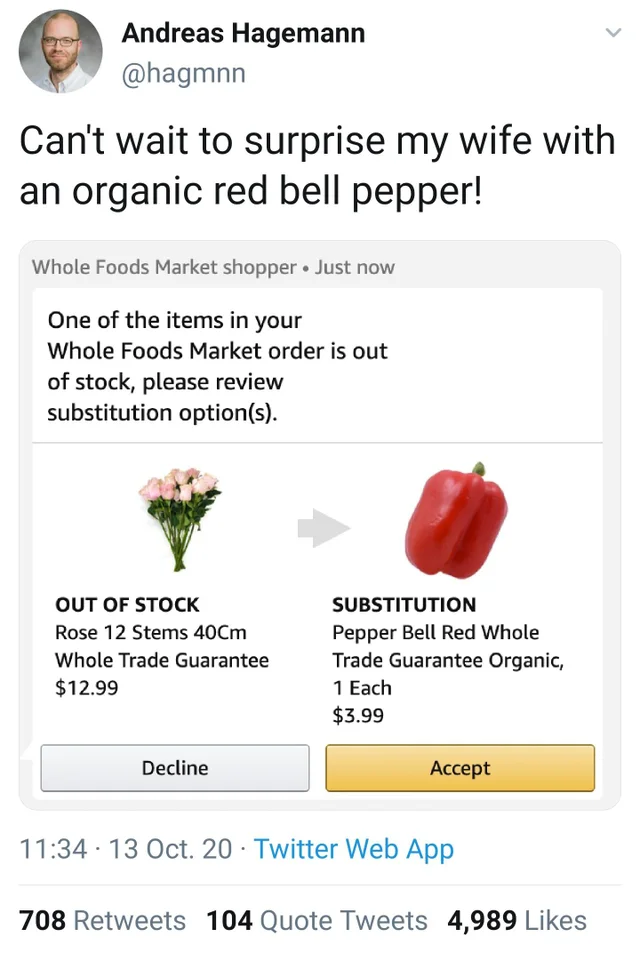
Task: Open the Twitter Web App link
Action: [354, 849]
